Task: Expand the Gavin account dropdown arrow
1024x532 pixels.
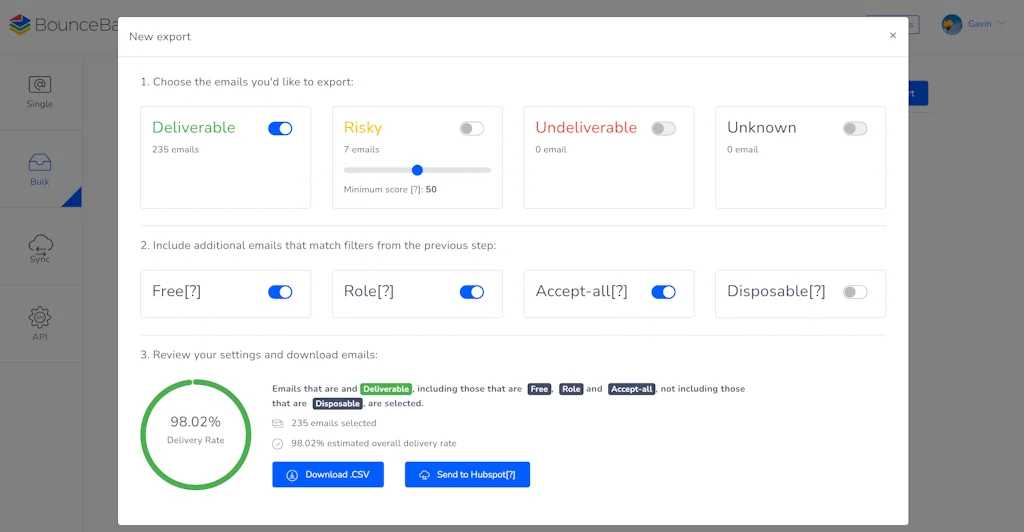Action: (1001, 24)
